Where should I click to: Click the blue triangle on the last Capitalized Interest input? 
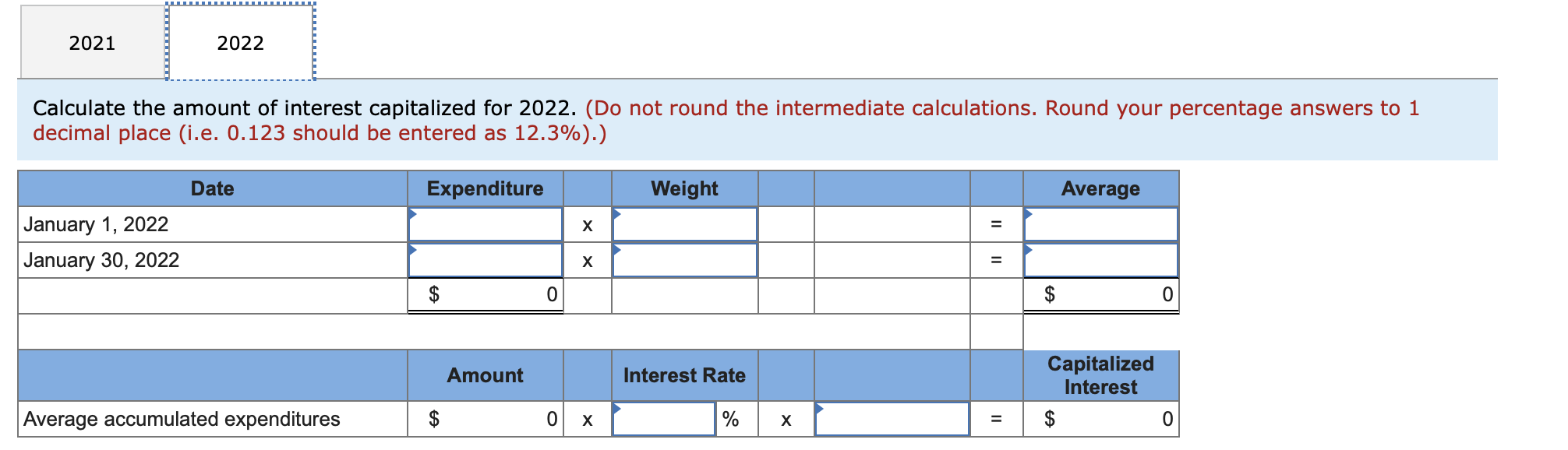[x=819, y=406]
